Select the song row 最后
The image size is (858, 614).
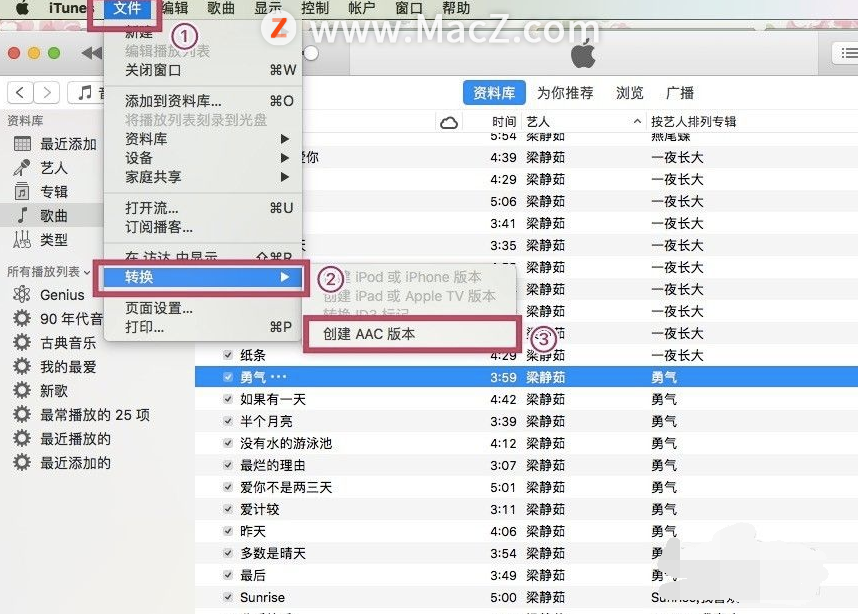click(x=526, y=575)
